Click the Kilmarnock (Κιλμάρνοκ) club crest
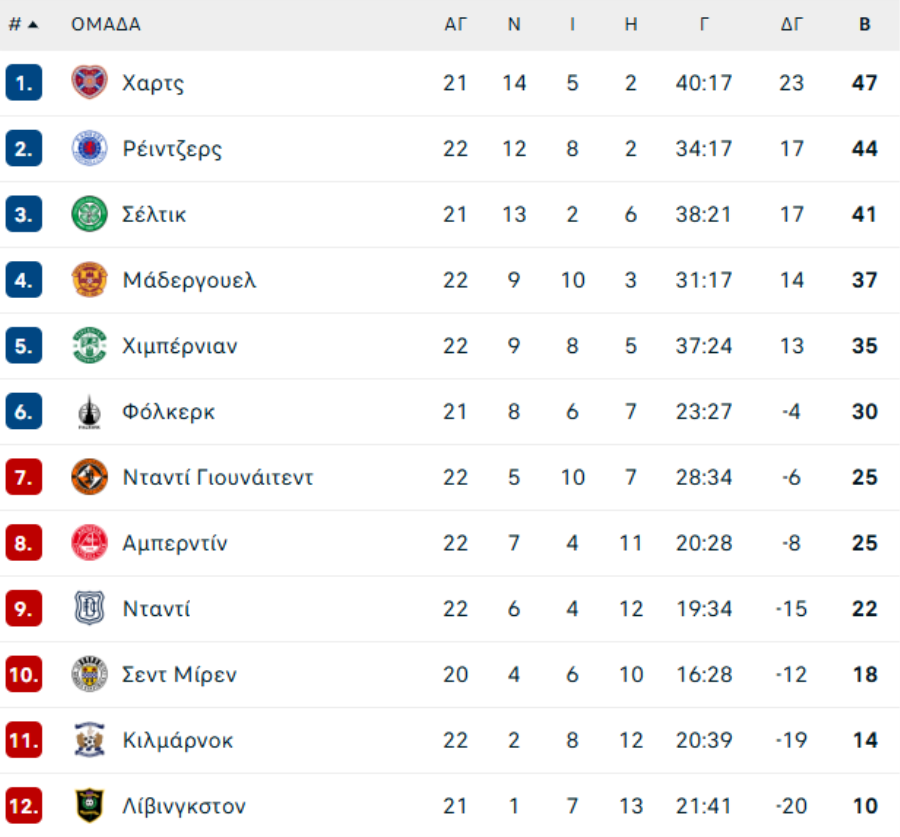 coord(89,741)
